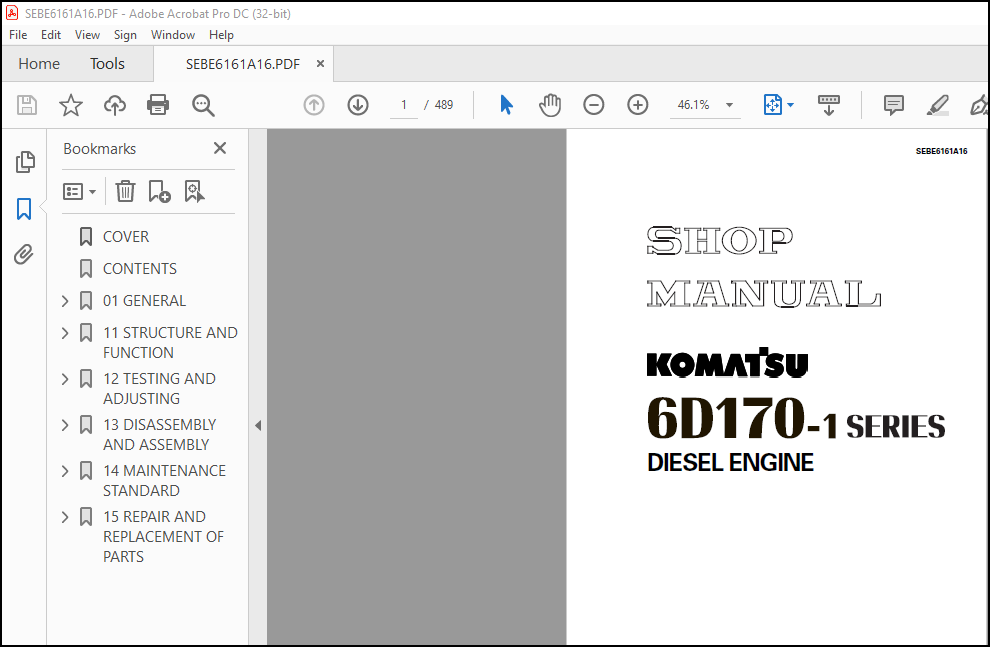Viewport: 990px width, 647px height.
Task: Click the Fit page view icon
Action: pyautogui.click(x=773, y=105)
